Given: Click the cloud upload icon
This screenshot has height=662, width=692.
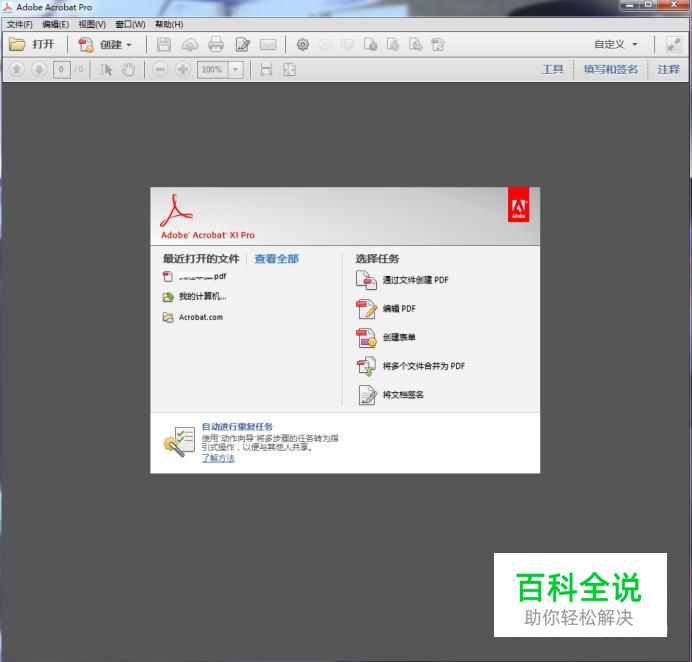Looking at the screenshot, I should [190, 45].
